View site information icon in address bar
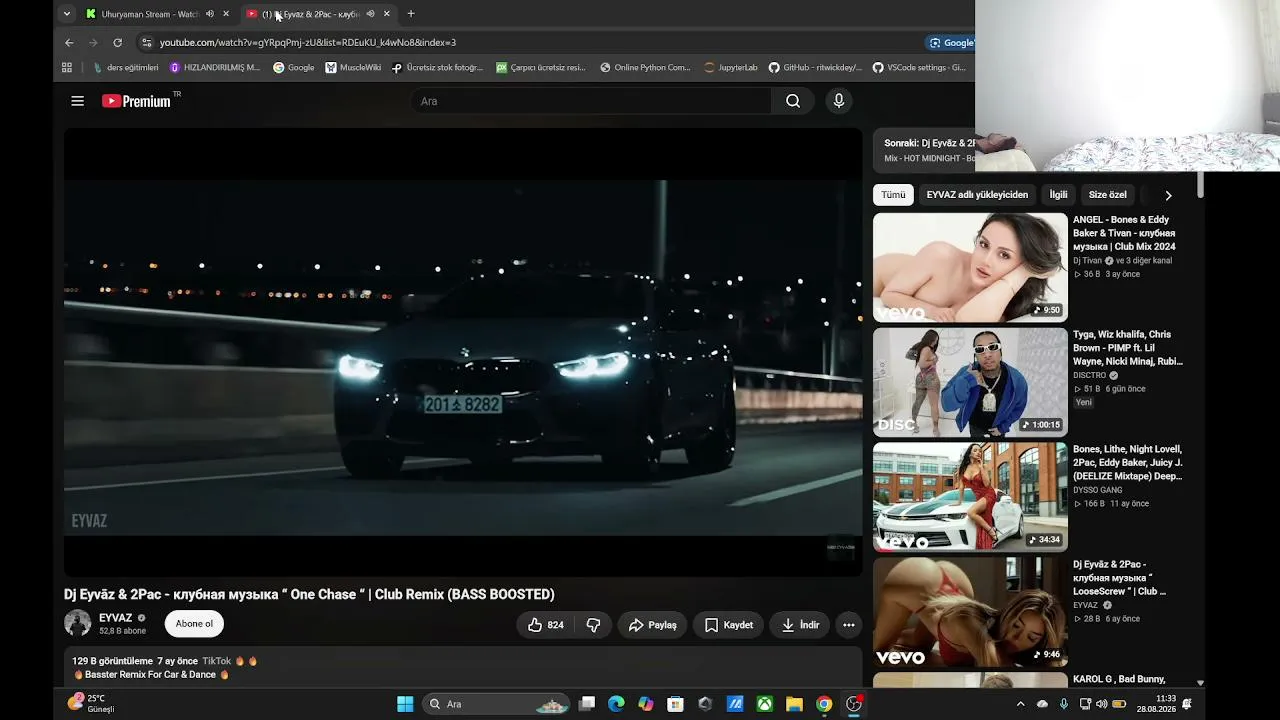 click(x=147, y=43)
